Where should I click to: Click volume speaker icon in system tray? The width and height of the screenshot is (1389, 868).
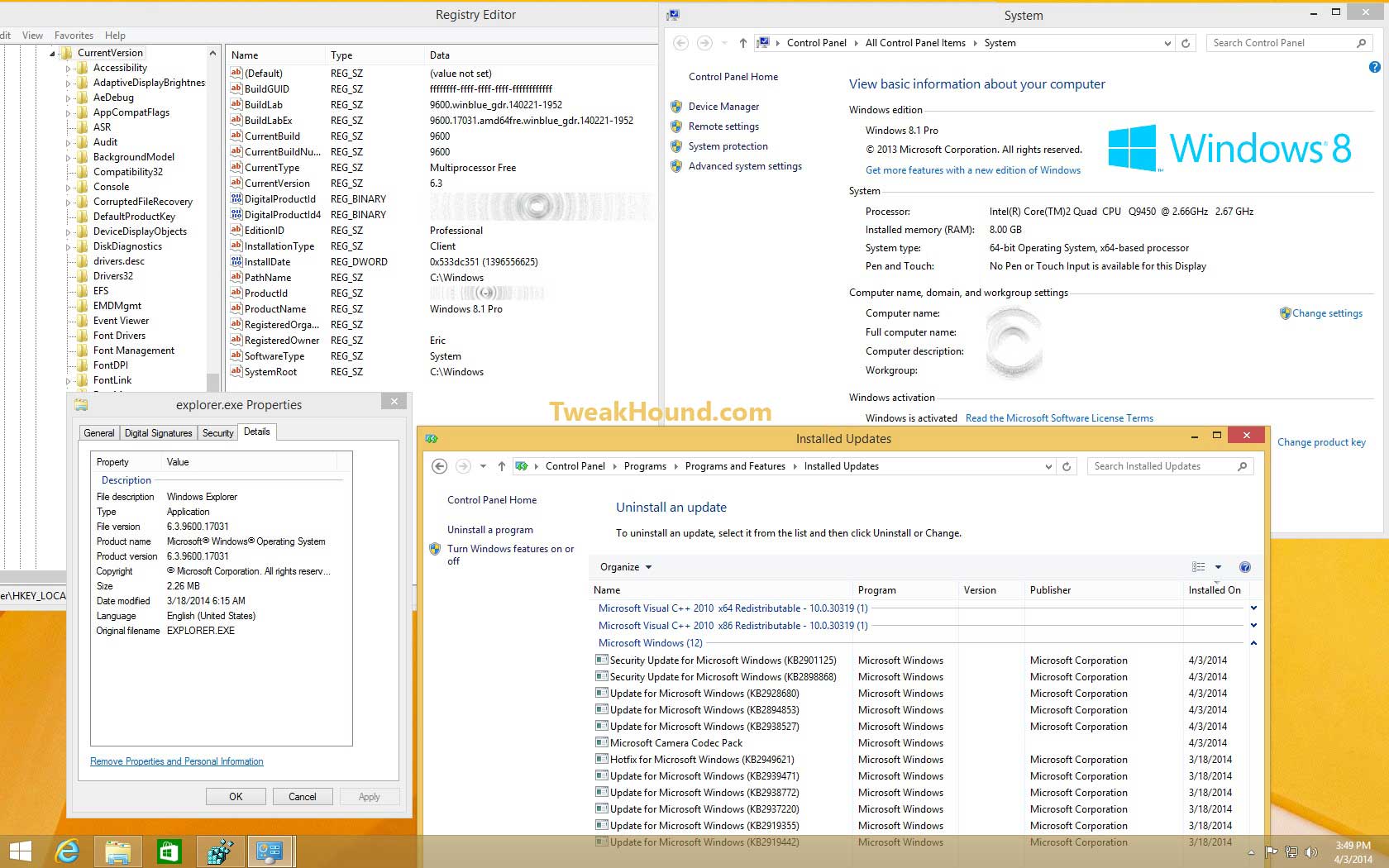click(x=1310, y=852)
